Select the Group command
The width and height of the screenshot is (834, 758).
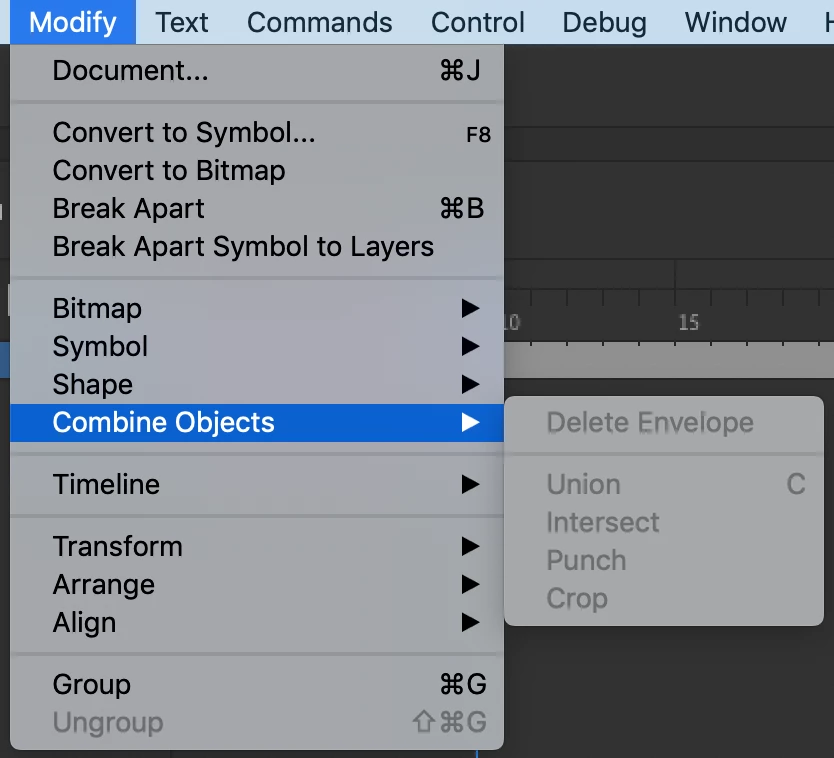pyautogui.click(x=92, y=685)
